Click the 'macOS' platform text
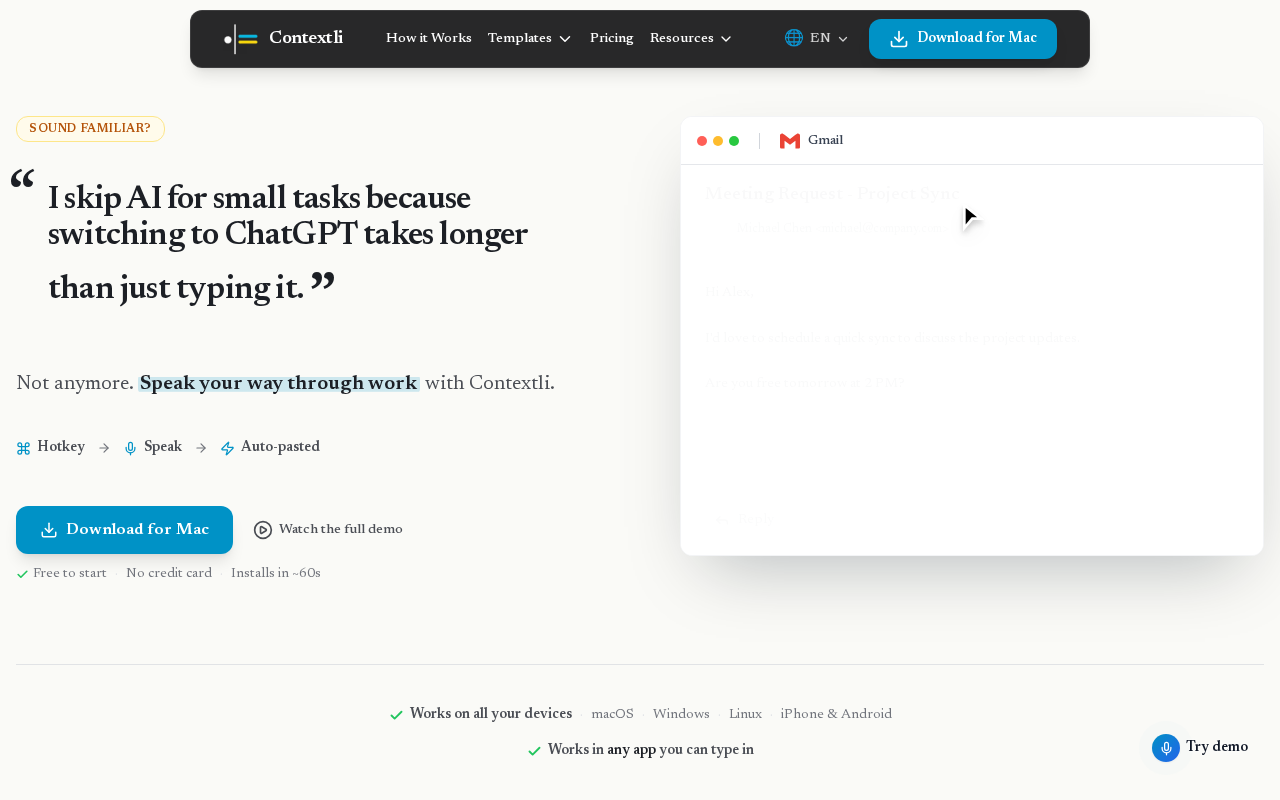This screenshot has height=800, width=1280. pyautogui.click(x=613, y=714)
